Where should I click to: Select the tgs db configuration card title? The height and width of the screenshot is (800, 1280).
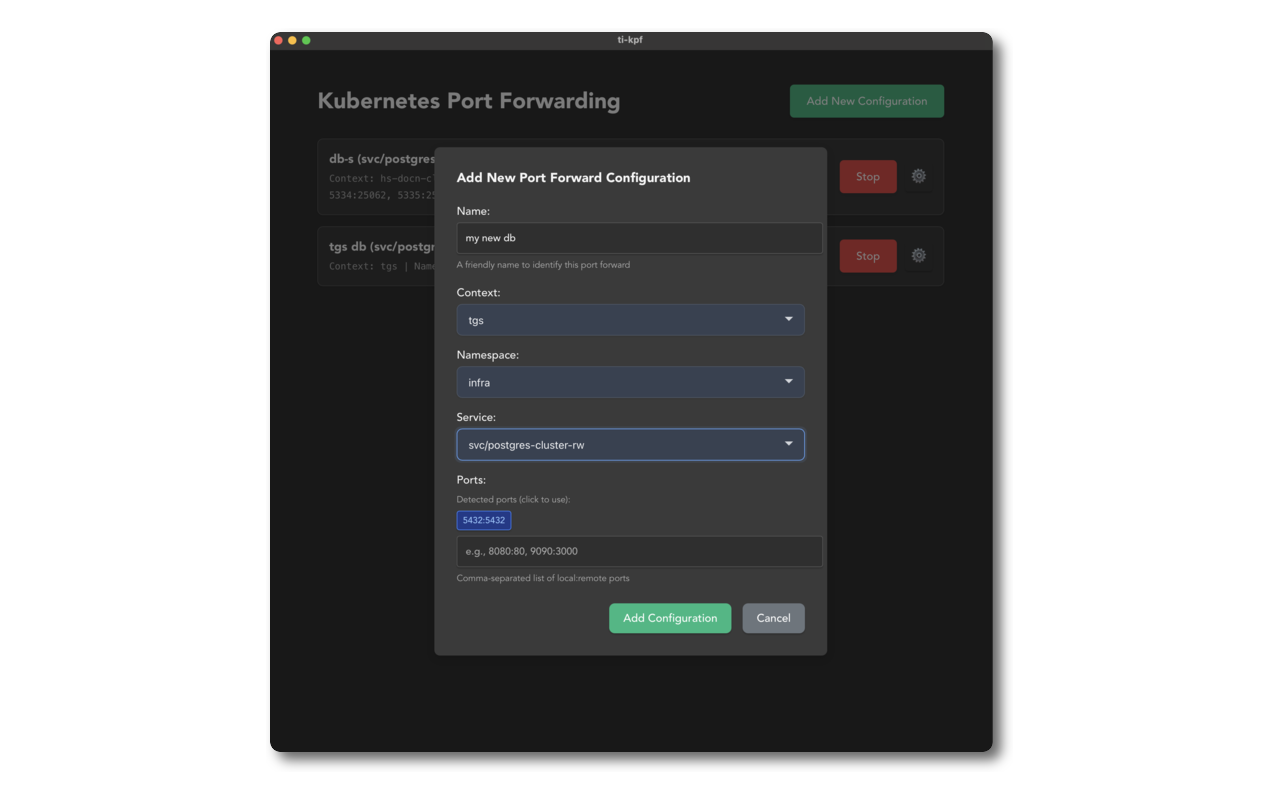382,247
